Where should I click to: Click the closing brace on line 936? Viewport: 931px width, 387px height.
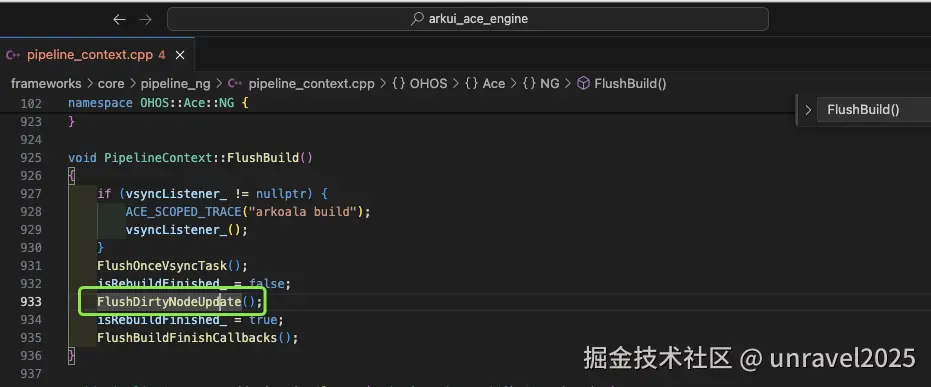coord(72,356)
